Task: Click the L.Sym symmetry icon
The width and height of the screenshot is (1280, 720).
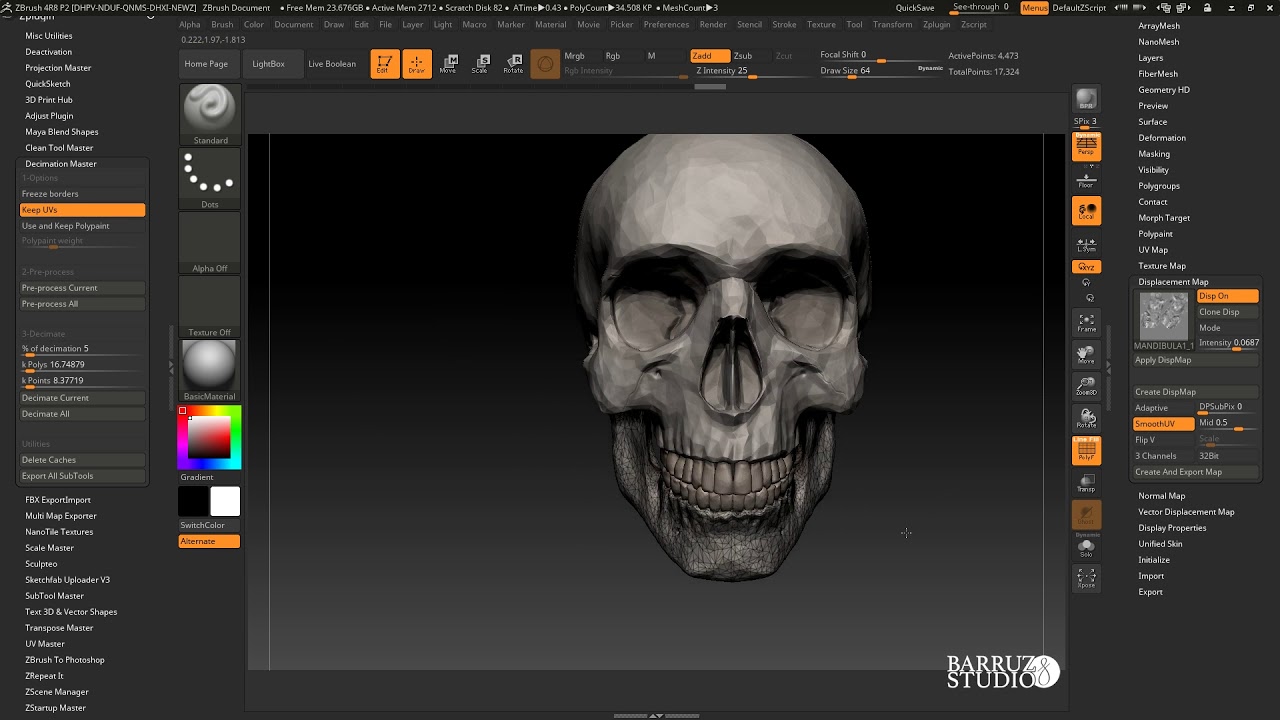Action: click(x=1086, y=243)
